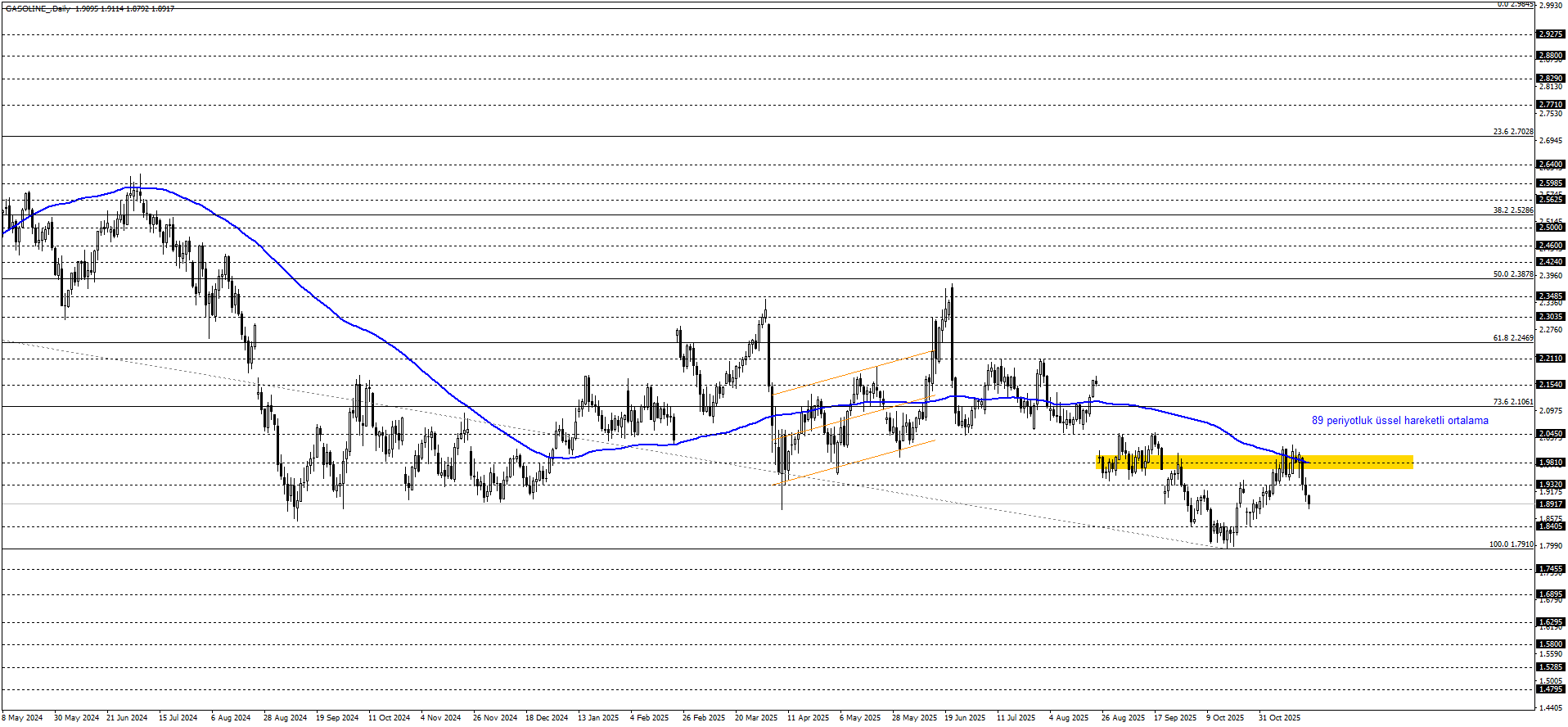Click the '6 Aug 2024' date label

point(231,718)
